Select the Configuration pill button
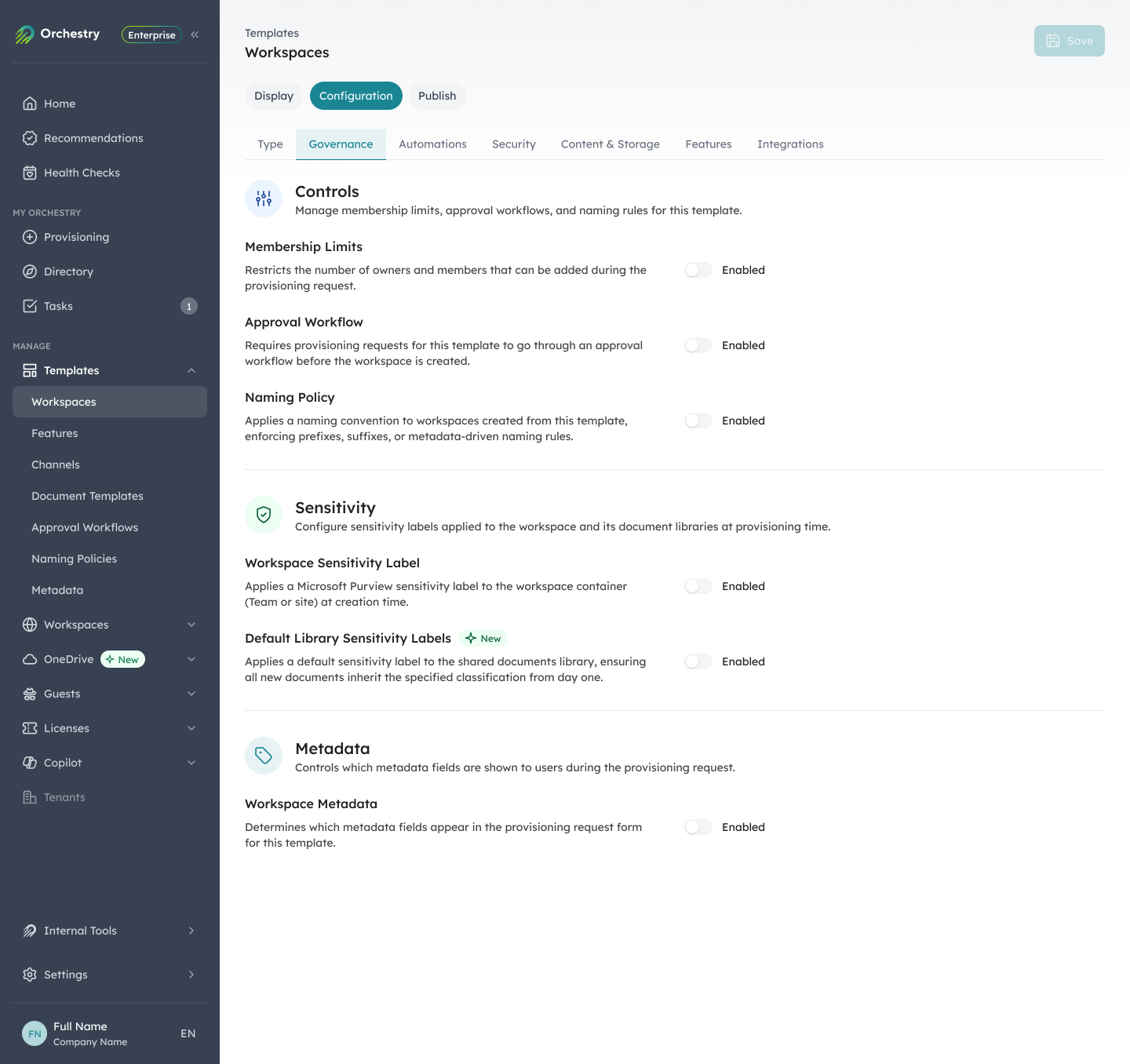This screenshot has height=1064, width=1130. point(356,96)
